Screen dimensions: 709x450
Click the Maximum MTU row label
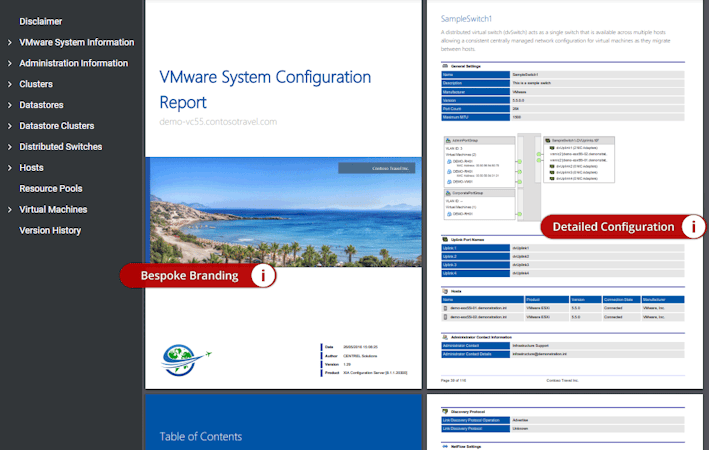[x=475, y=117]
